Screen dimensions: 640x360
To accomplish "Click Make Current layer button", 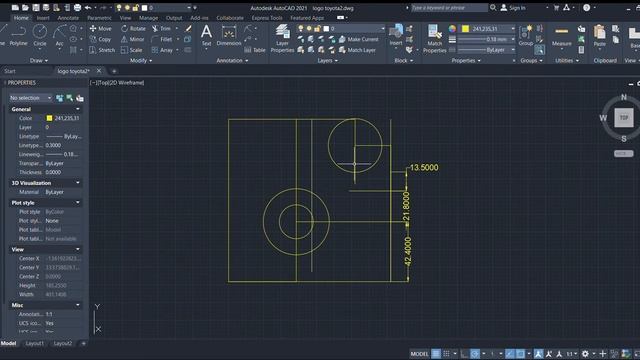I will 358,39.
